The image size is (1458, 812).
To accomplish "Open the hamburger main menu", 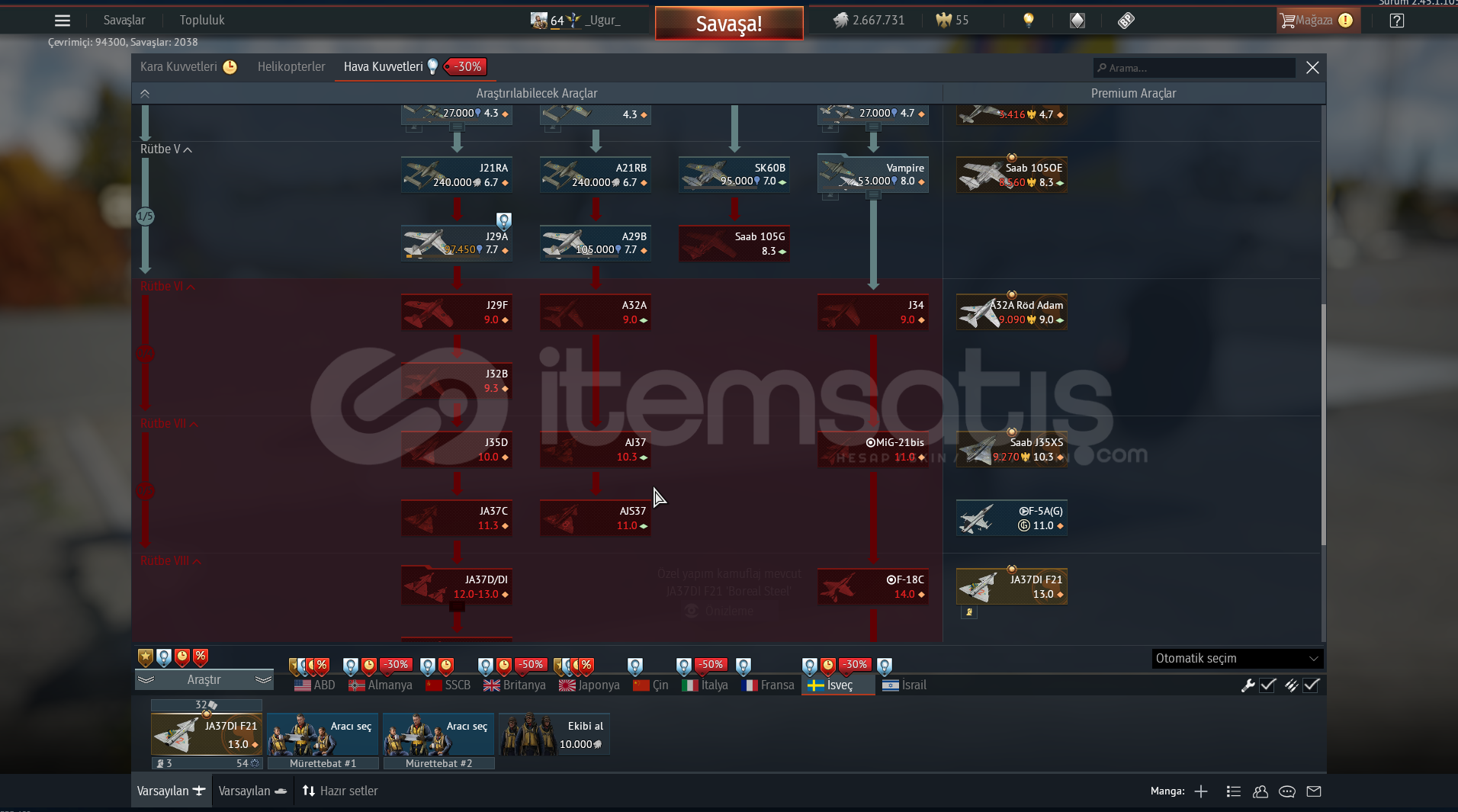I will click(x=63, y=21).
